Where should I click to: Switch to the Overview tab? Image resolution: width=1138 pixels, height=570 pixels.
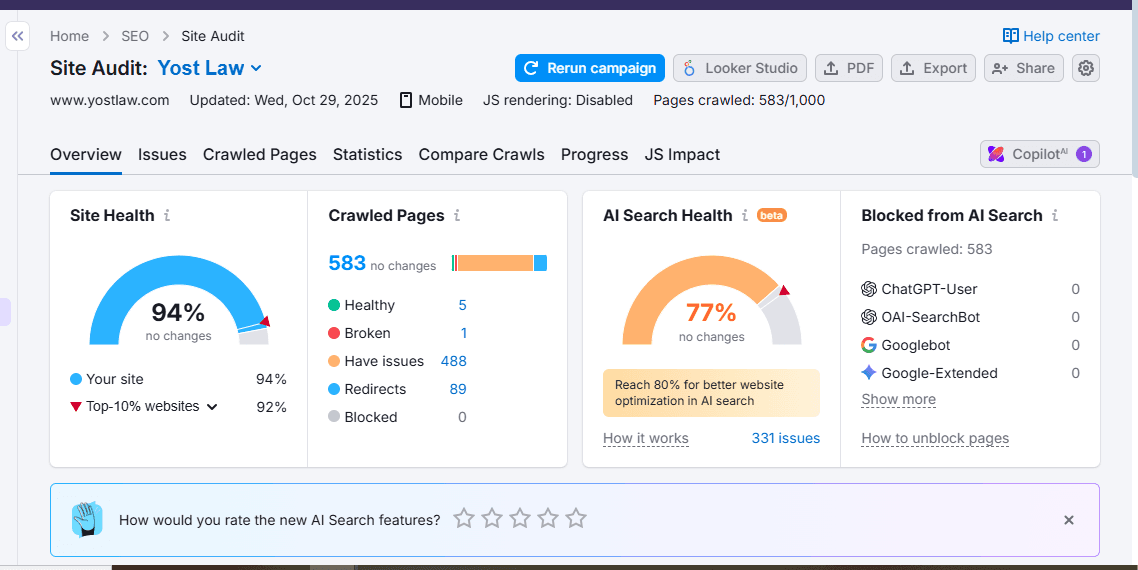click(x=86, y=155)
